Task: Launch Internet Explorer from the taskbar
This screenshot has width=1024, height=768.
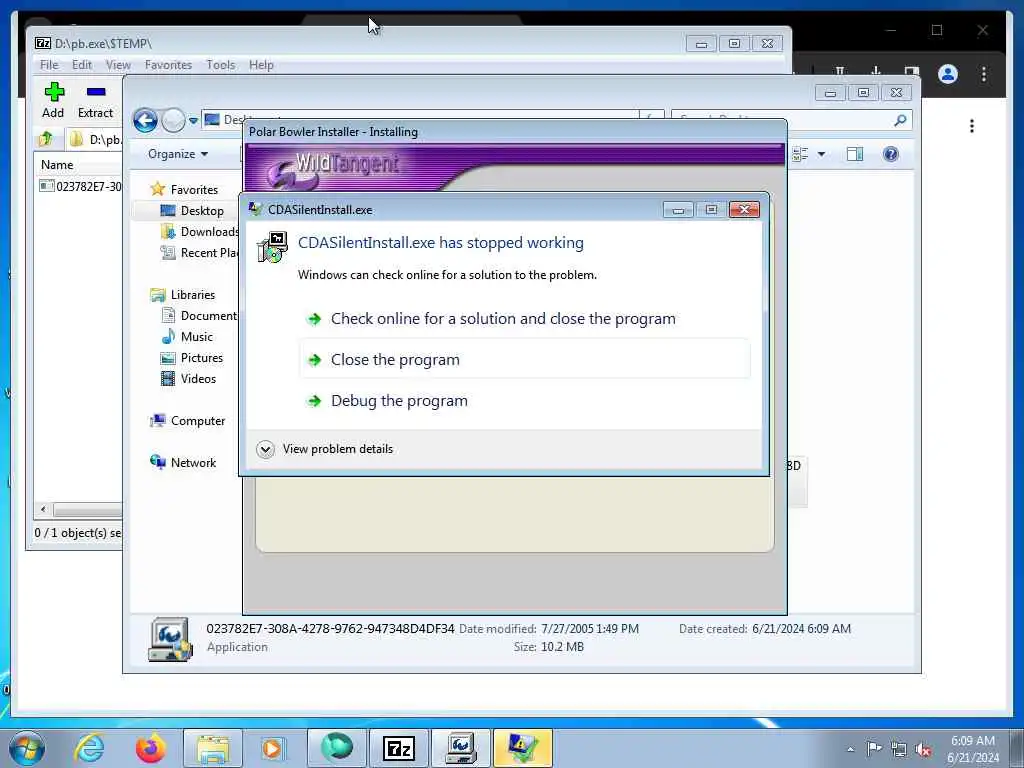Action: (89, 748)
